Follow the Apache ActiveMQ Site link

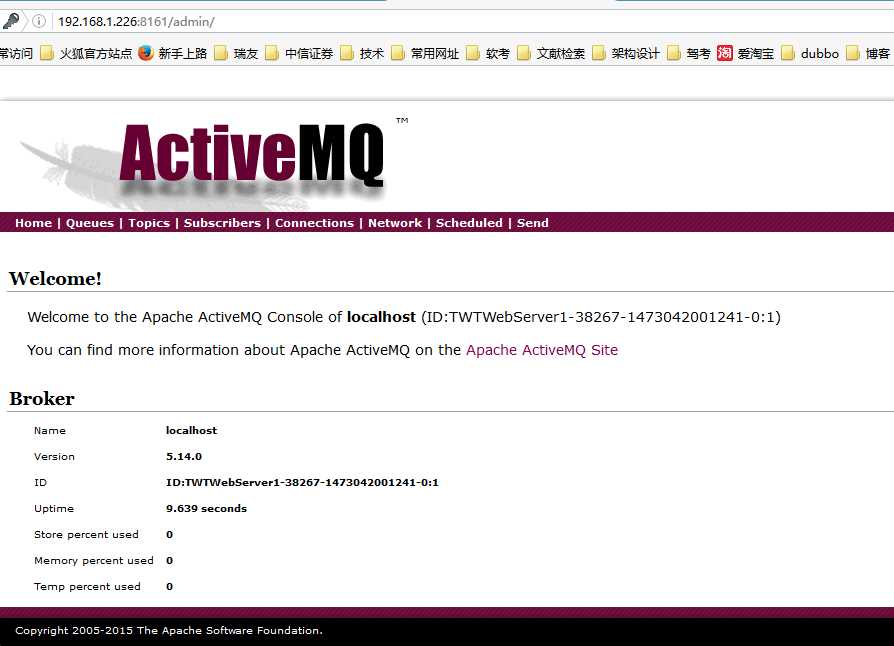coord(542,350)
